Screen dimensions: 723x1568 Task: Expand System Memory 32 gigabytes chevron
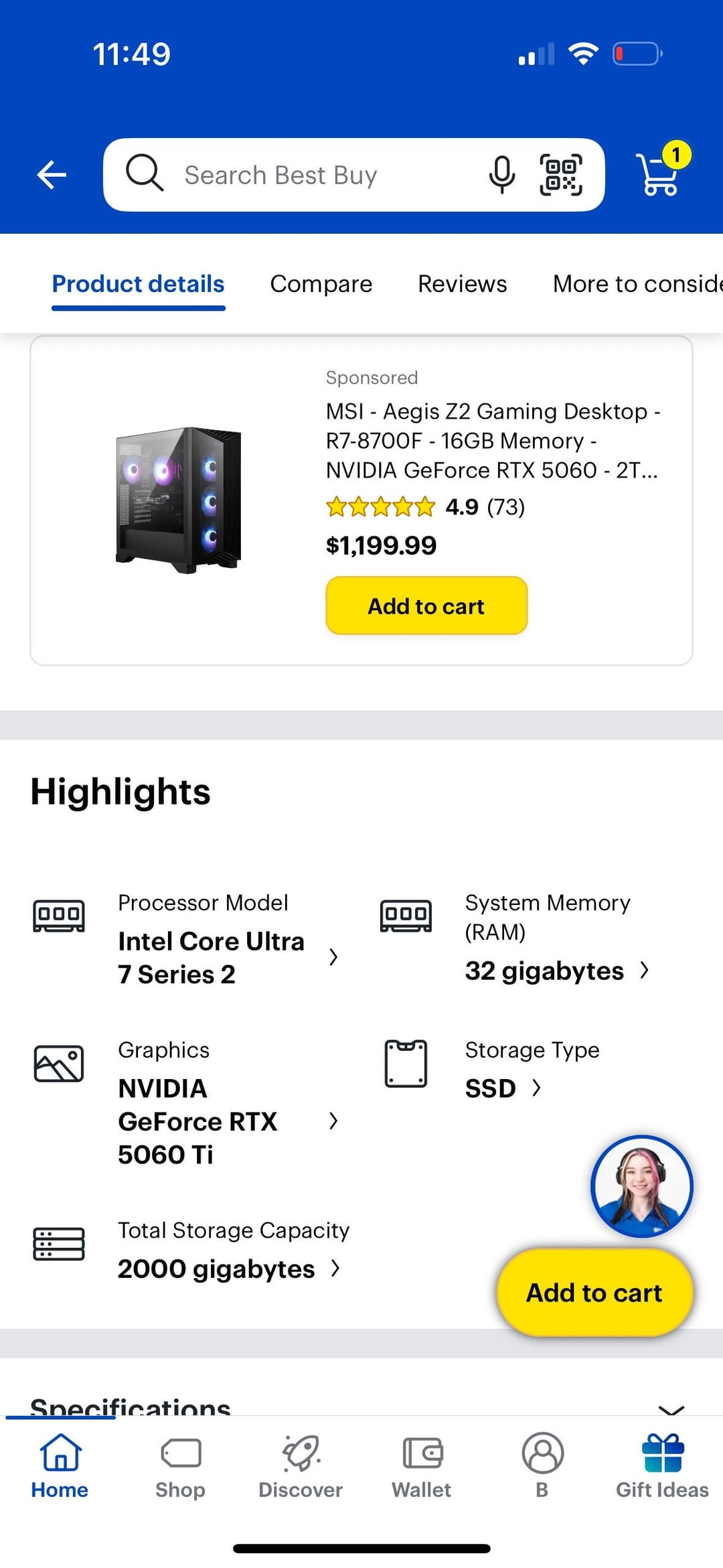[x=644, y=970]
